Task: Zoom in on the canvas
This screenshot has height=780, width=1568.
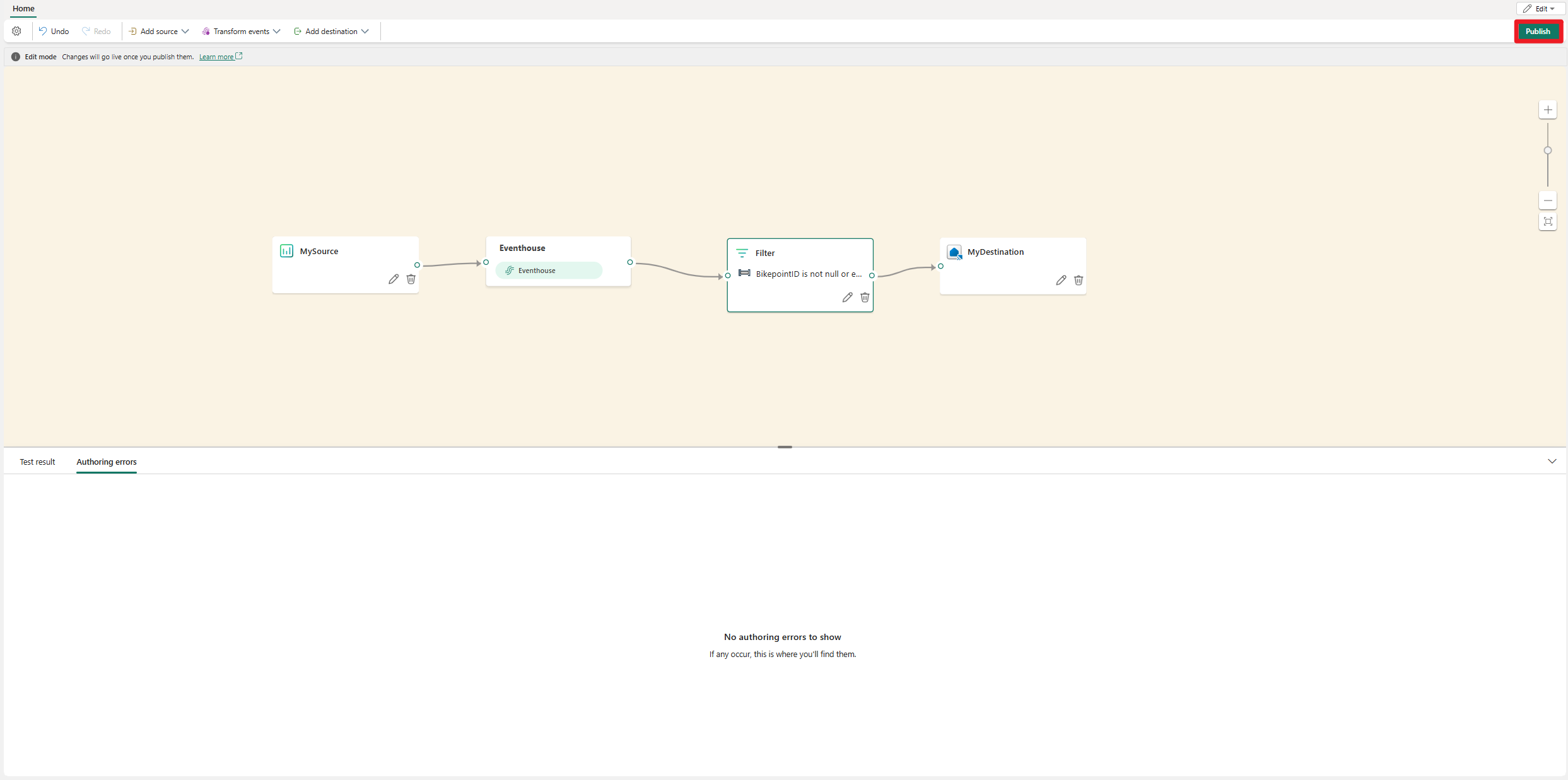Action: (x=1547, y=109)
